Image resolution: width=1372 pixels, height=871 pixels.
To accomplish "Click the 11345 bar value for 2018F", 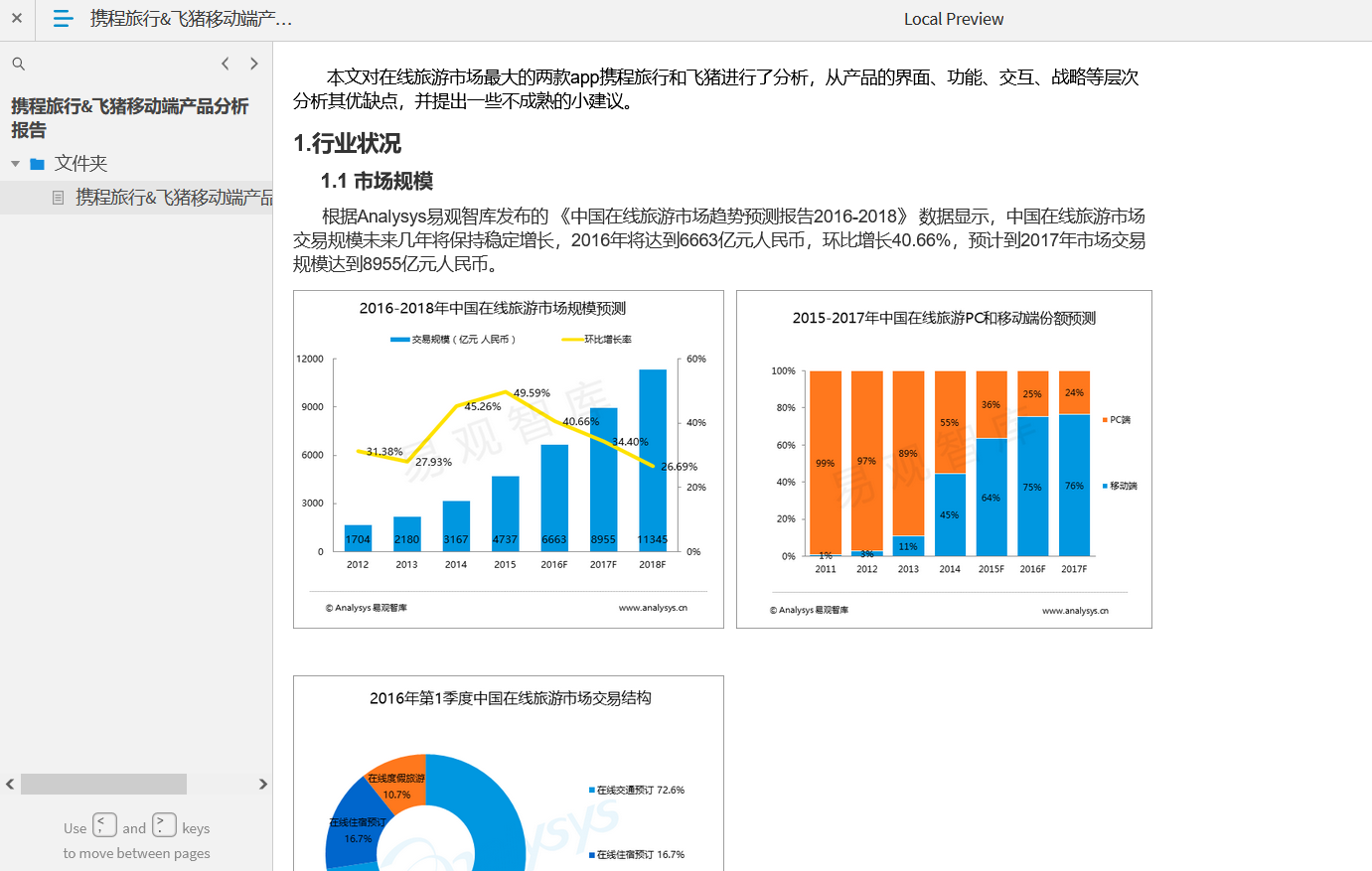I will [x=653, y=539].
